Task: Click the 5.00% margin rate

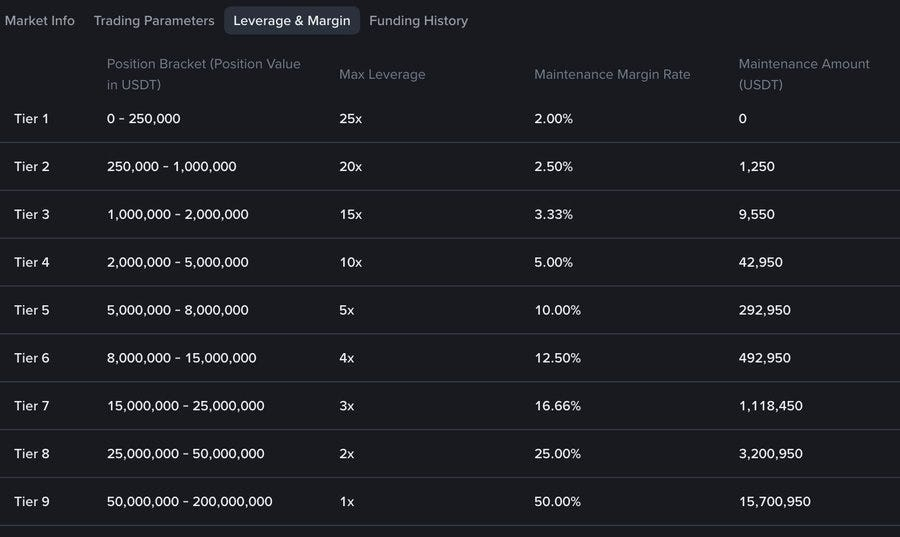Action: (553, 262)
